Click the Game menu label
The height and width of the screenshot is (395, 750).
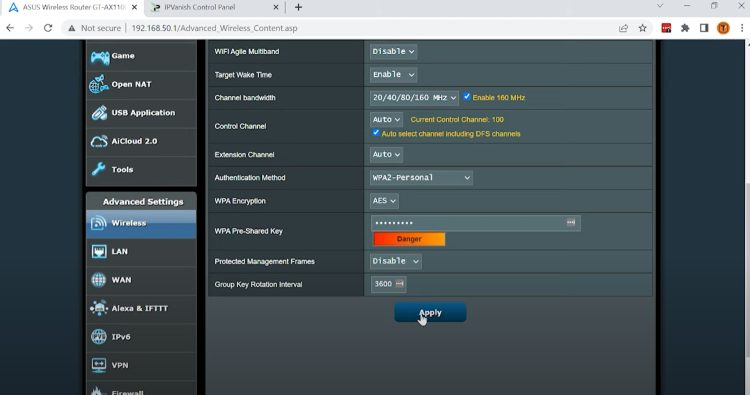(123, 56)
